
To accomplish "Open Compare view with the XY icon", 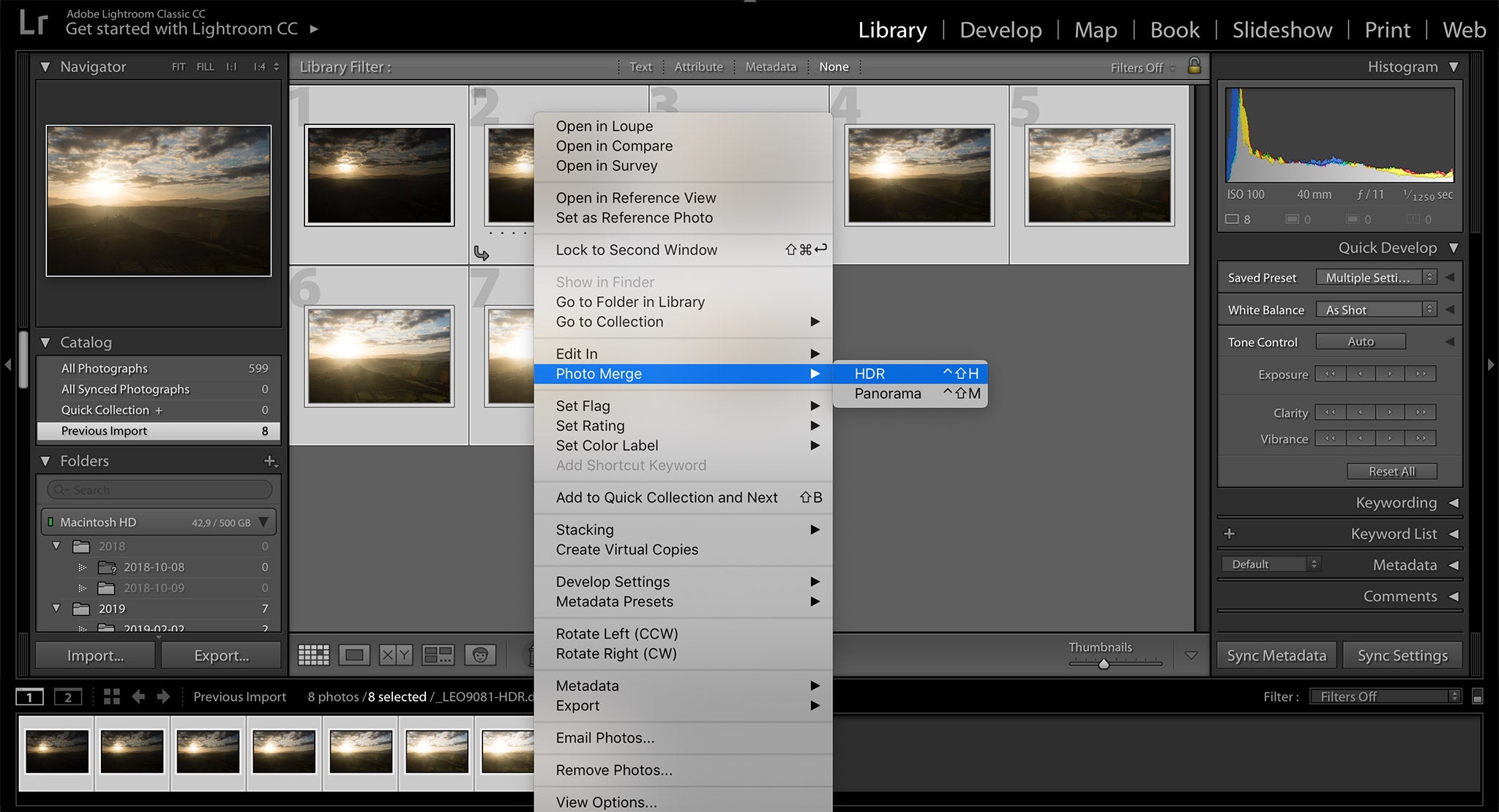I will [396, 655].
